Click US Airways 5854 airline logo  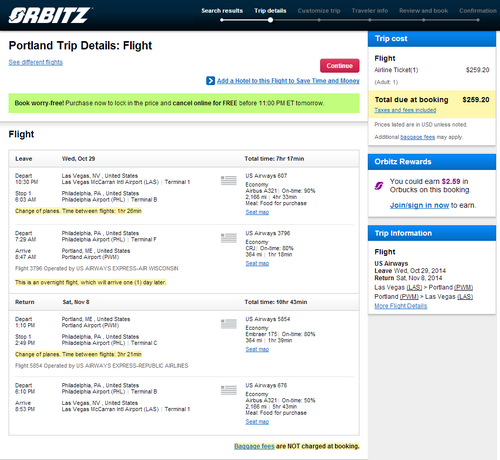[229, 324]
